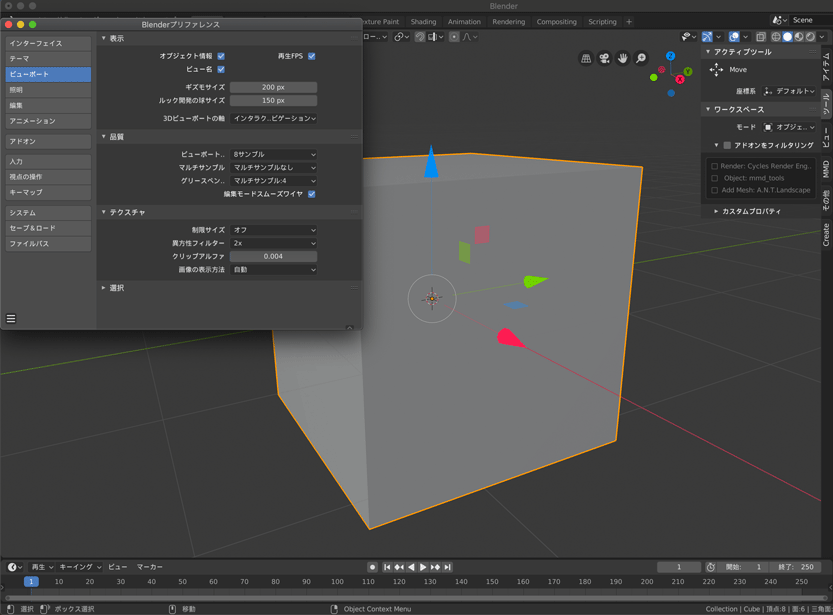Toggle viewport gizmo visibility button
The image size is (833, 615).
click(x=707, y=37)
